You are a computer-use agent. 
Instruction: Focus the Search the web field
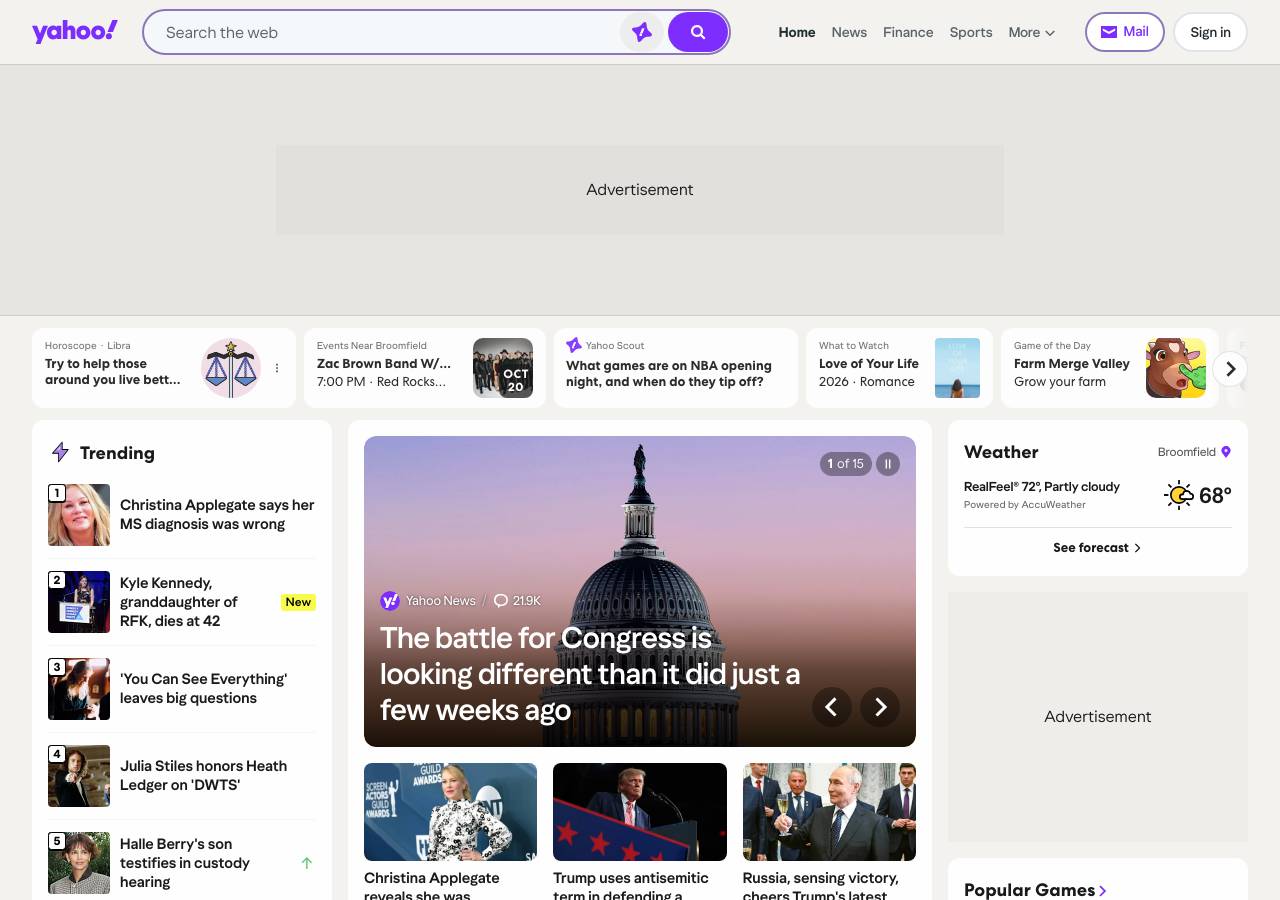coord(390,32)
